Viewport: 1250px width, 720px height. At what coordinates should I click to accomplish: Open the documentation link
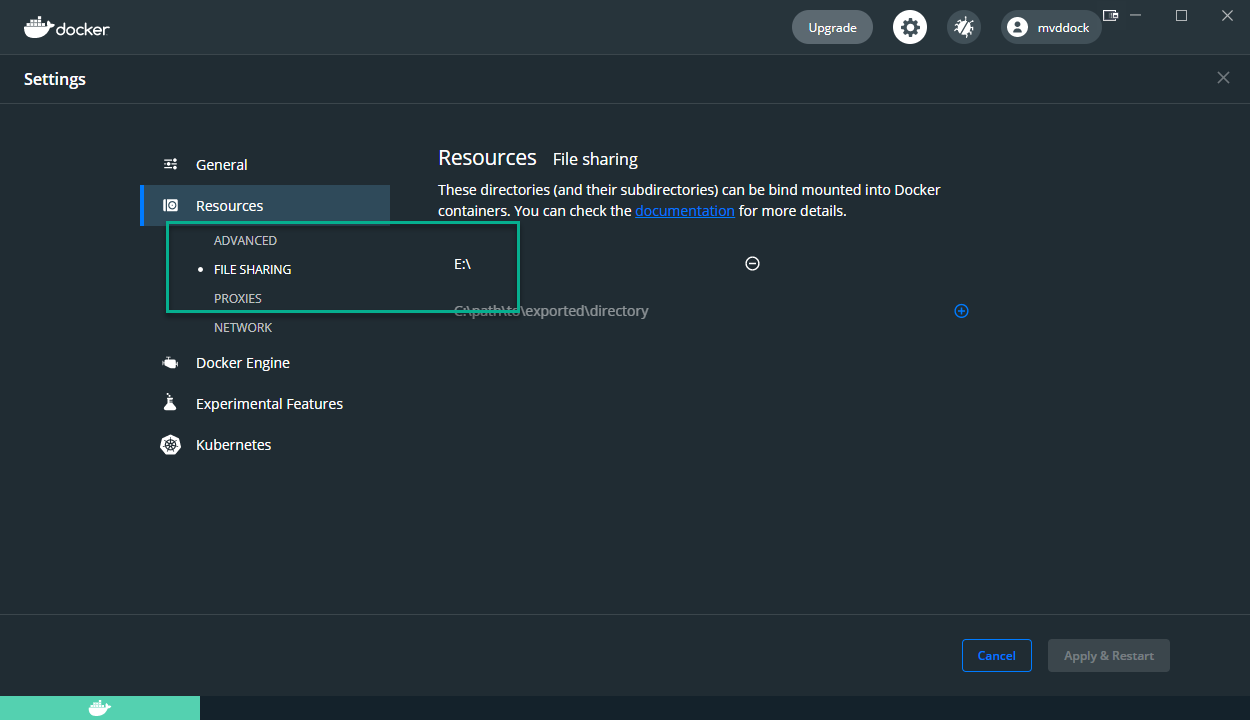click(685, 210)
